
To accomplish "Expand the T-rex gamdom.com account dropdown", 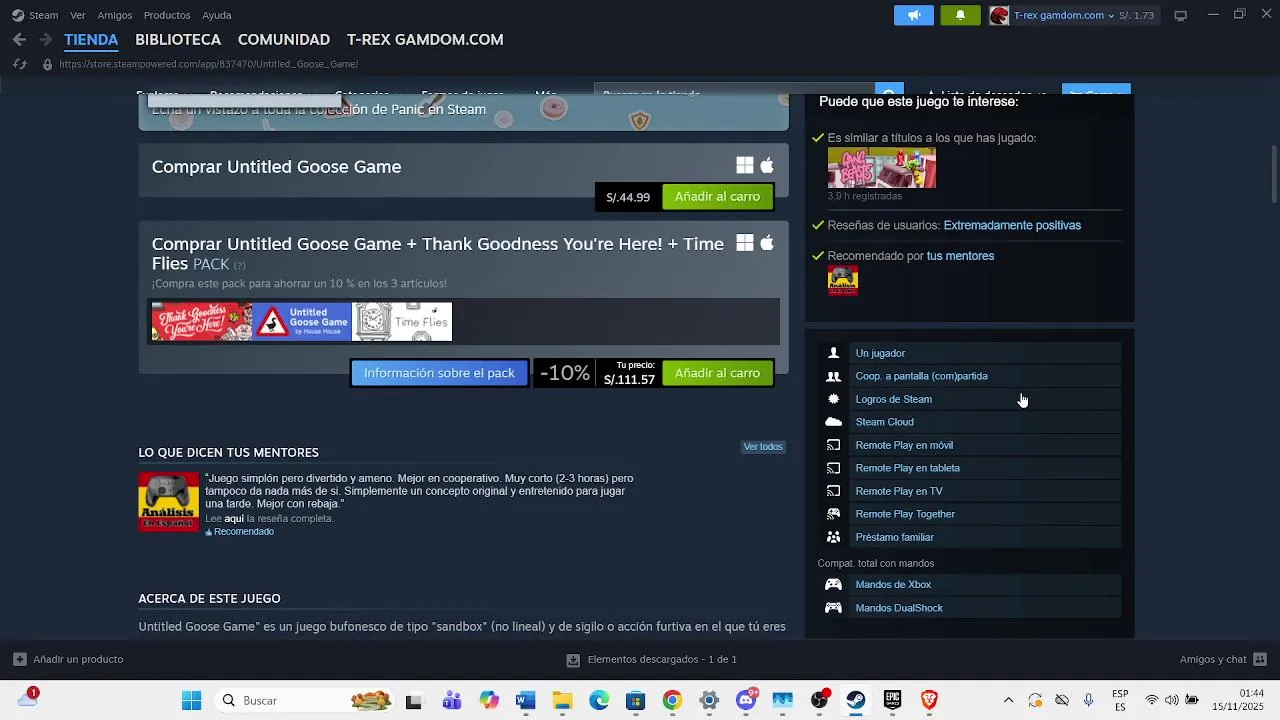I will [x=1064, y=15].
